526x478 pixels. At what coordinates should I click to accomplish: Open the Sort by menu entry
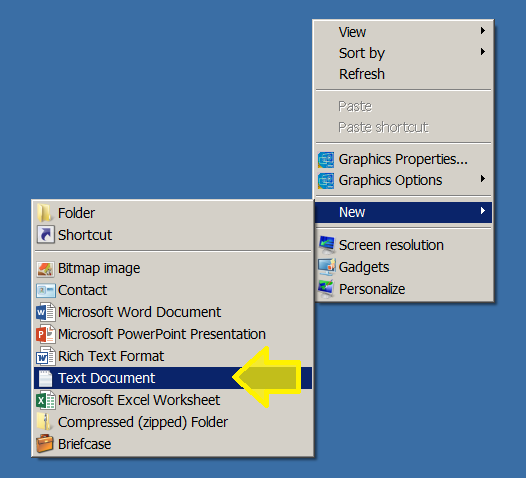pyautogui.click(x=404, y=53)
